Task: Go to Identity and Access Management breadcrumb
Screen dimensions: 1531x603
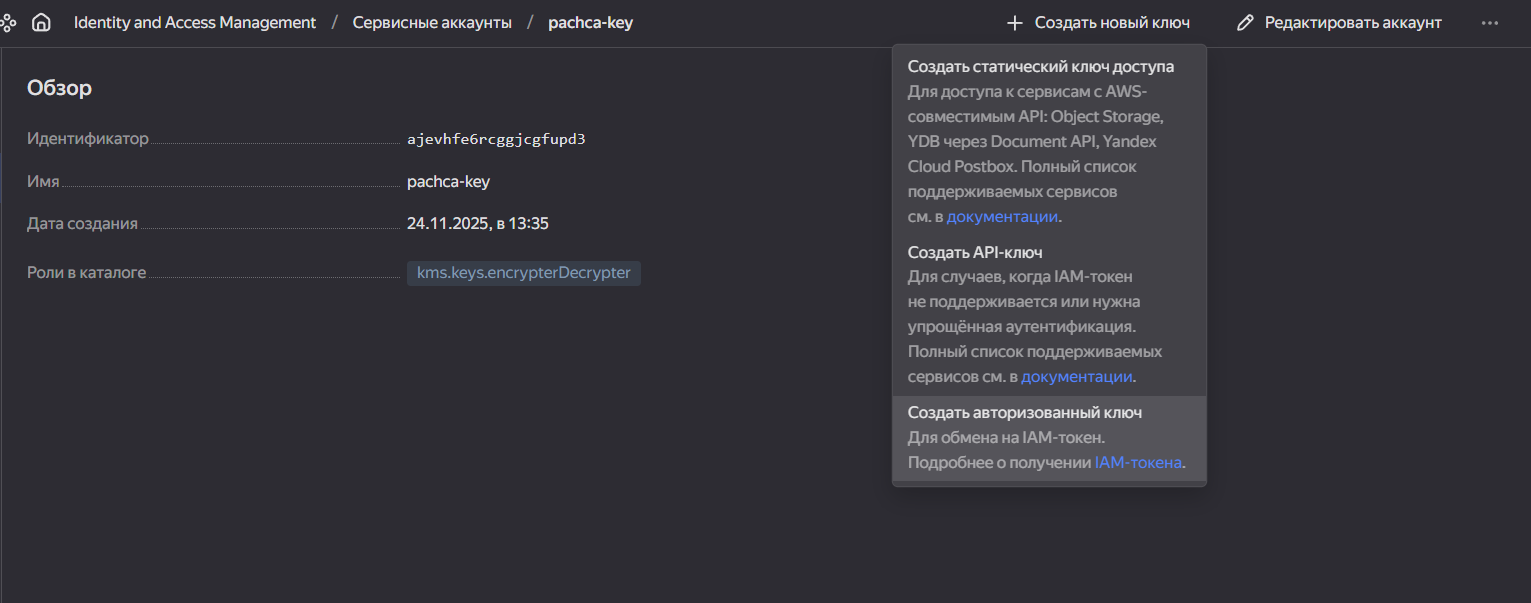Action: pyautogui.click(x=195, y=22)
